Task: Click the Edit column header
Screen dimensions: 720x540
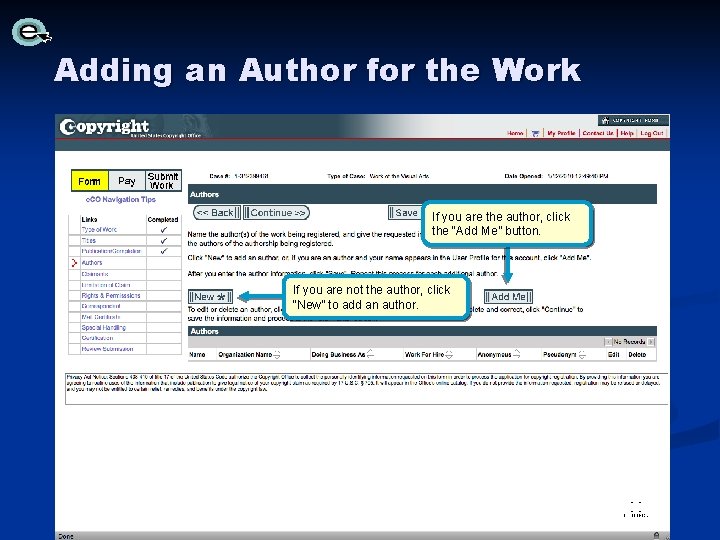Action: click(613, 354)
